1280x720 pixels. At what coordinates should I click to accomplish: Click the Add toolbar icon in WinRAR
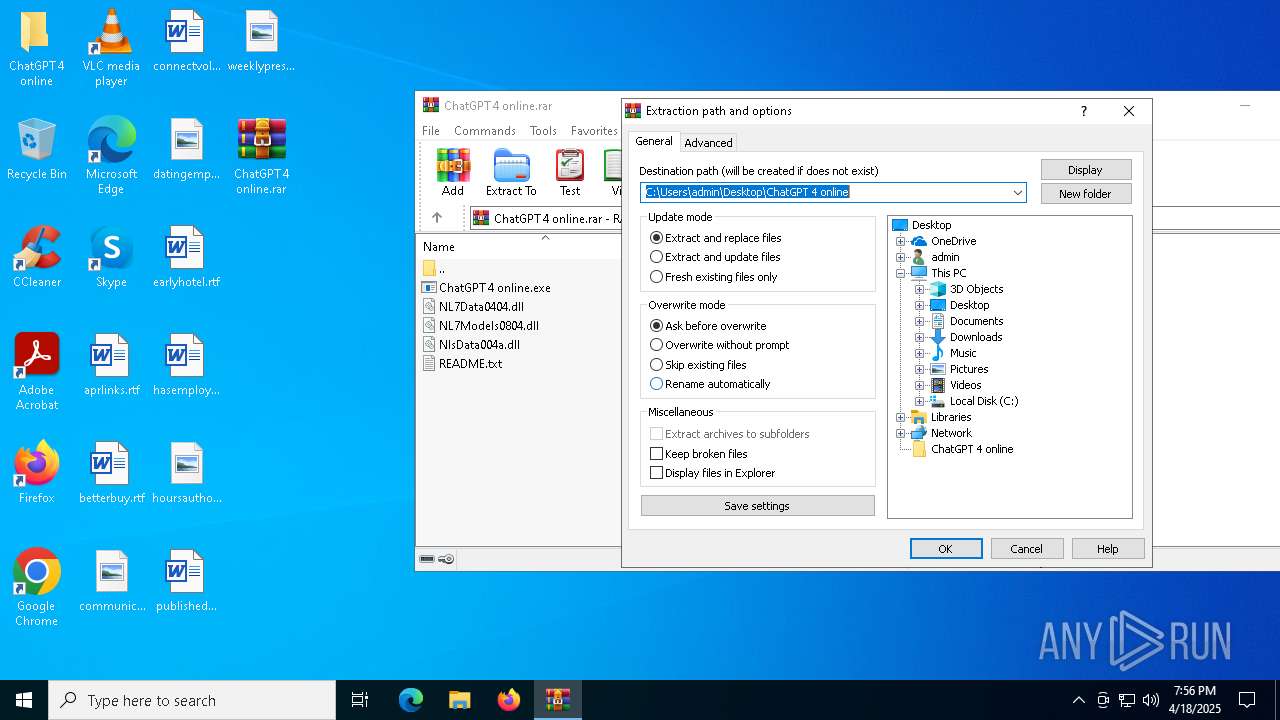coord(453,172)
